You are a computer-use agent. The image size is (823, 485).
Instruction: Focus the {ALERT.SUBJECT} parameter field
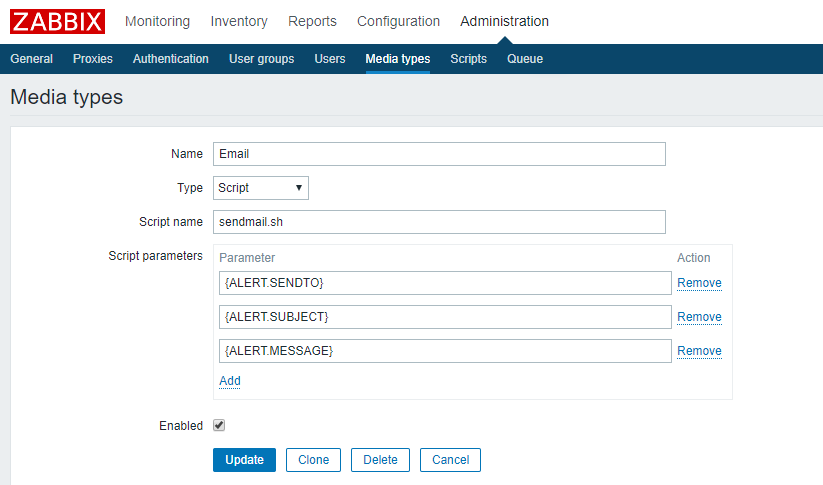click(445, 317)
